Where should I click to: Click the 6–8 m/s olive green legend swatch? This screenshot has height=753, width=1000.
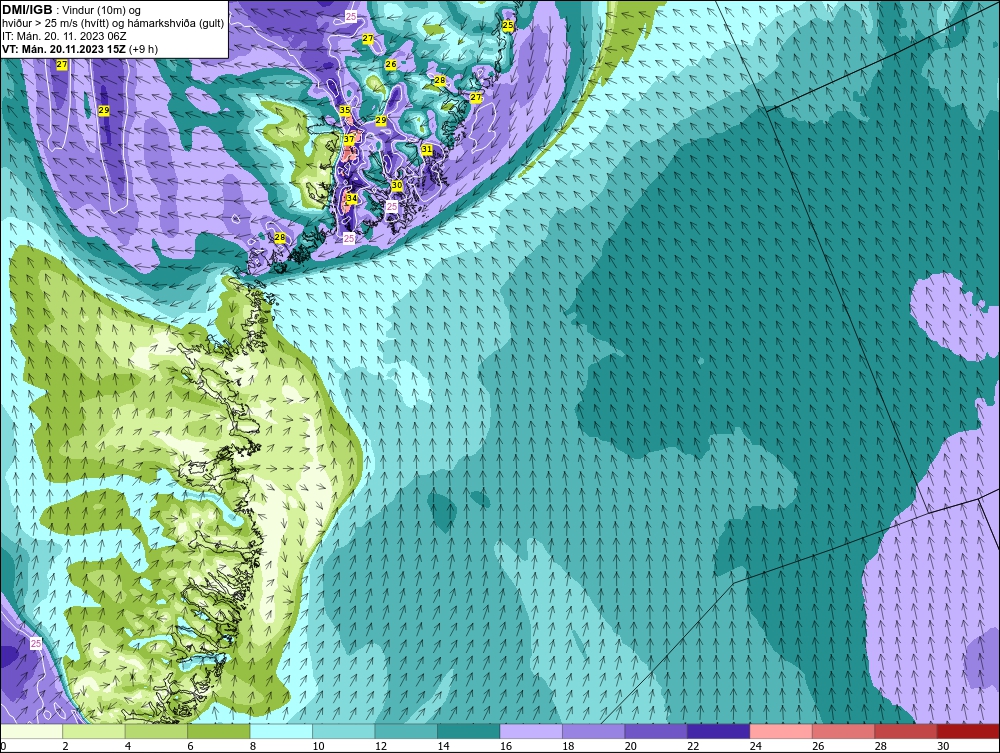(219, 731)
